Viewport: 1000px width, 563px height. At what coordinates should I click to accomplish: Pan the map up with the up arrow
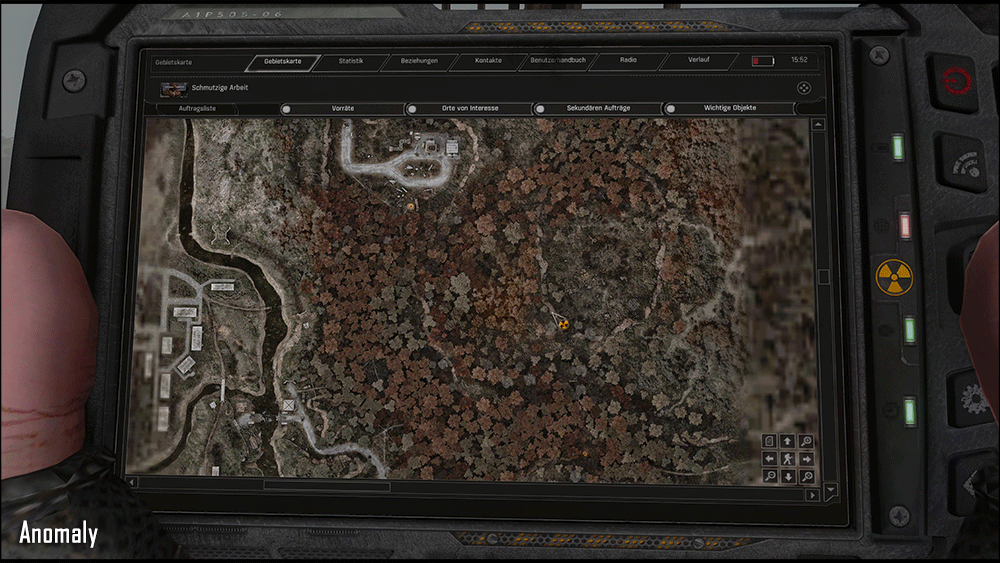tap(788, 441)
